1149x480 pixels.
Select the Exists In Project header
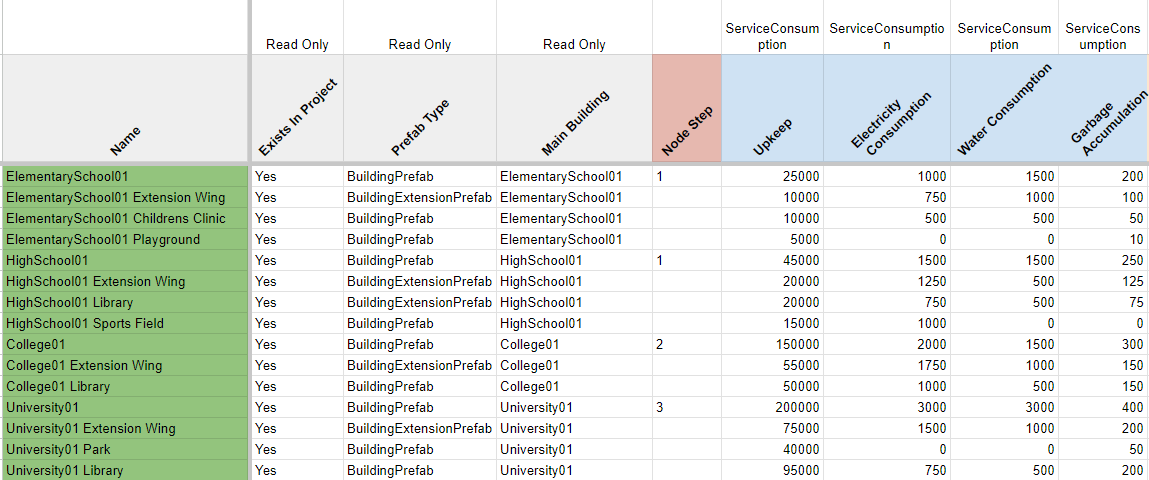point(297,109)
